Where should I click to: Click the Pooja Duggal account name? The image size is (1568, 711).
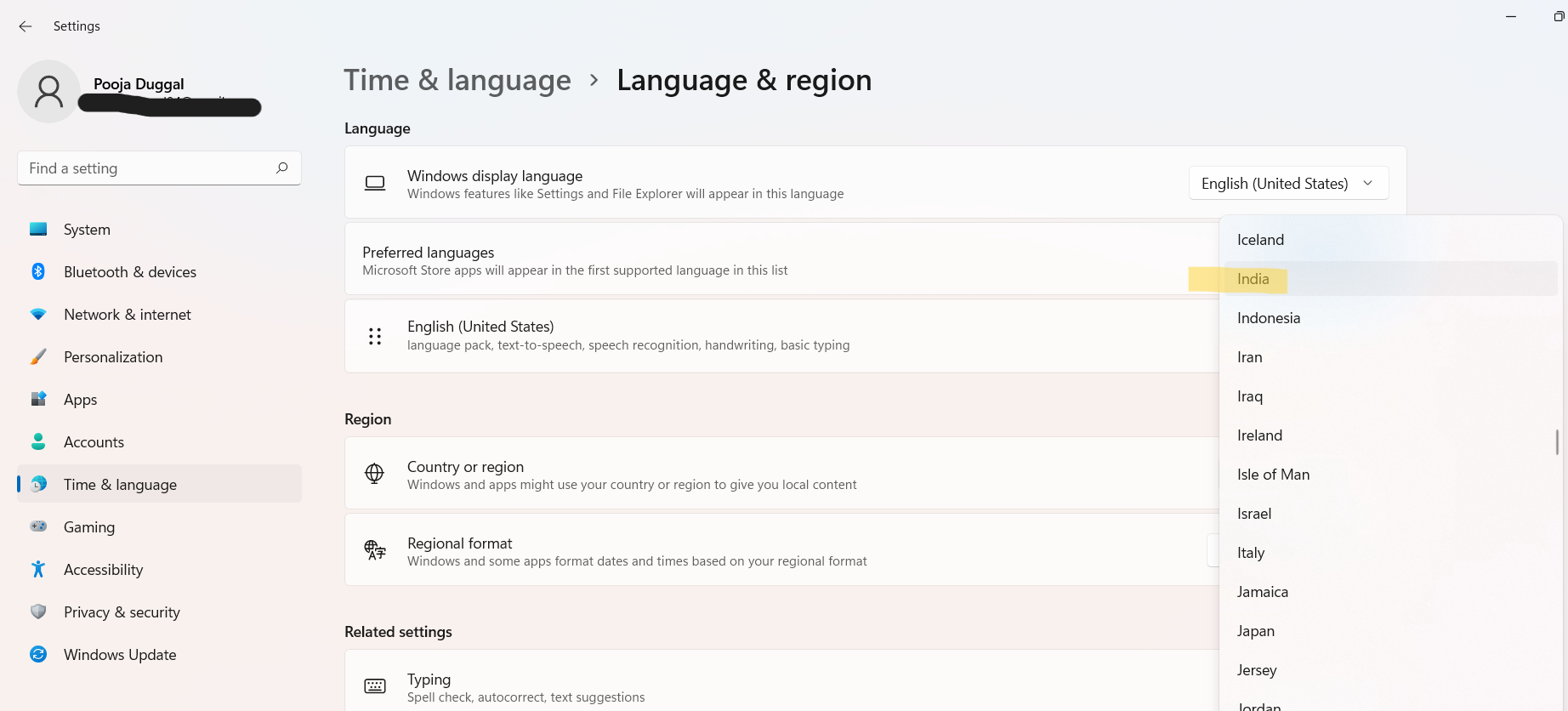point(139,83)
